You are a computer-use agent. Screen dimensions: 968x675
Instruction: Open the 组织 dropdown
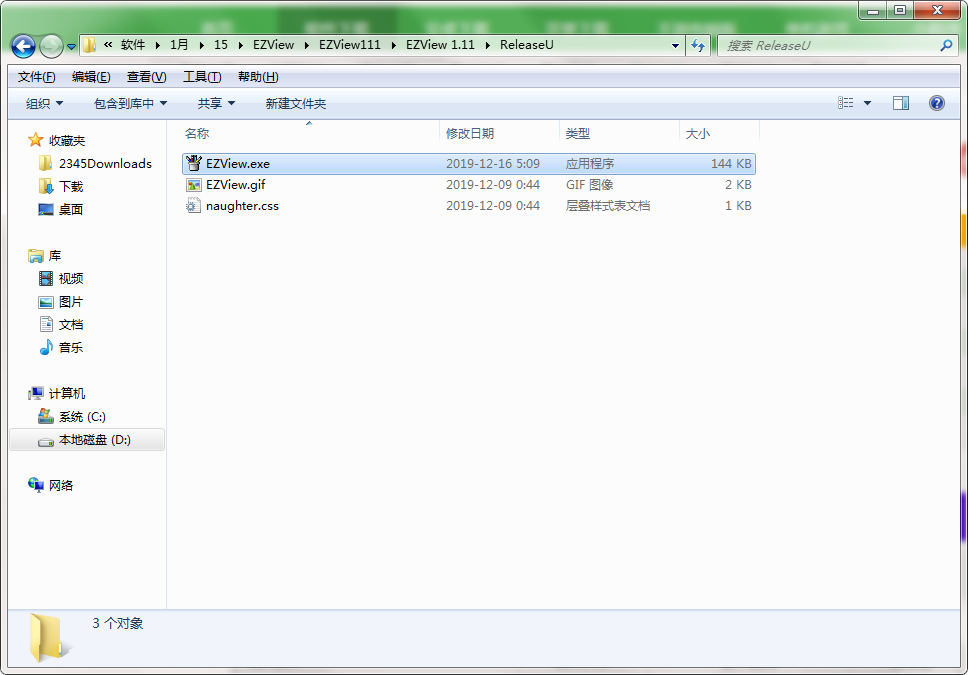(44, 103)
